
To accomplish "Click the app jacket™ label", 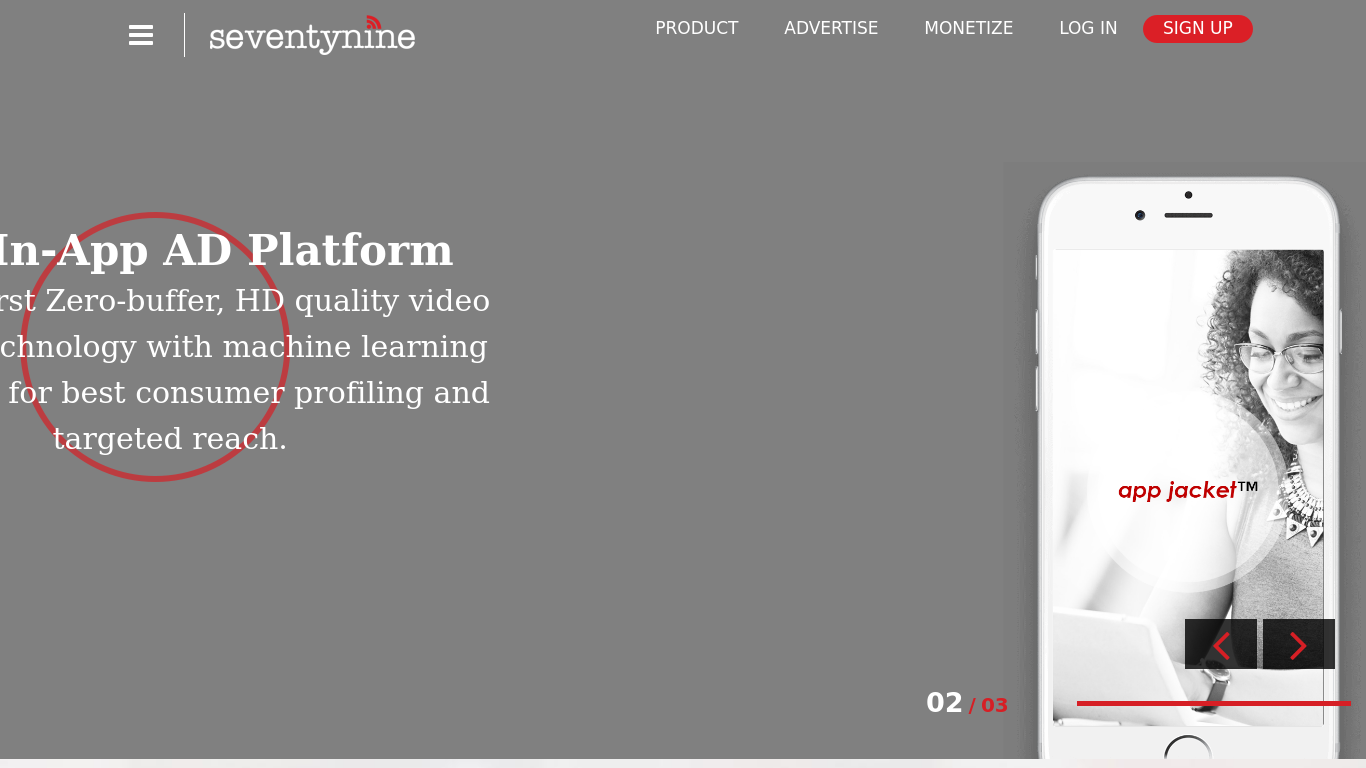I will click(x=1187, y=490).
